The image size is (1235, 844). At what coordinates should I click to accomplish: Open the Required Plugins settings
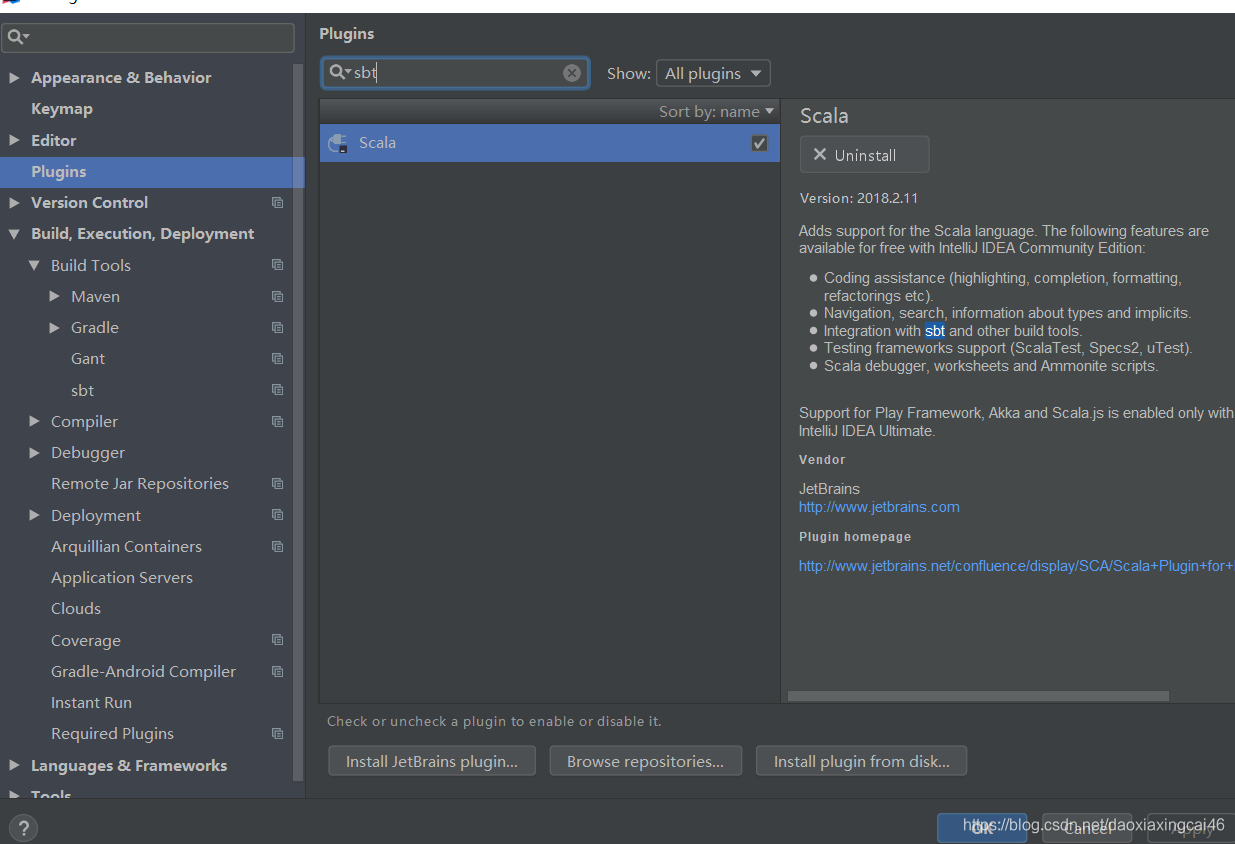(113, 734)
